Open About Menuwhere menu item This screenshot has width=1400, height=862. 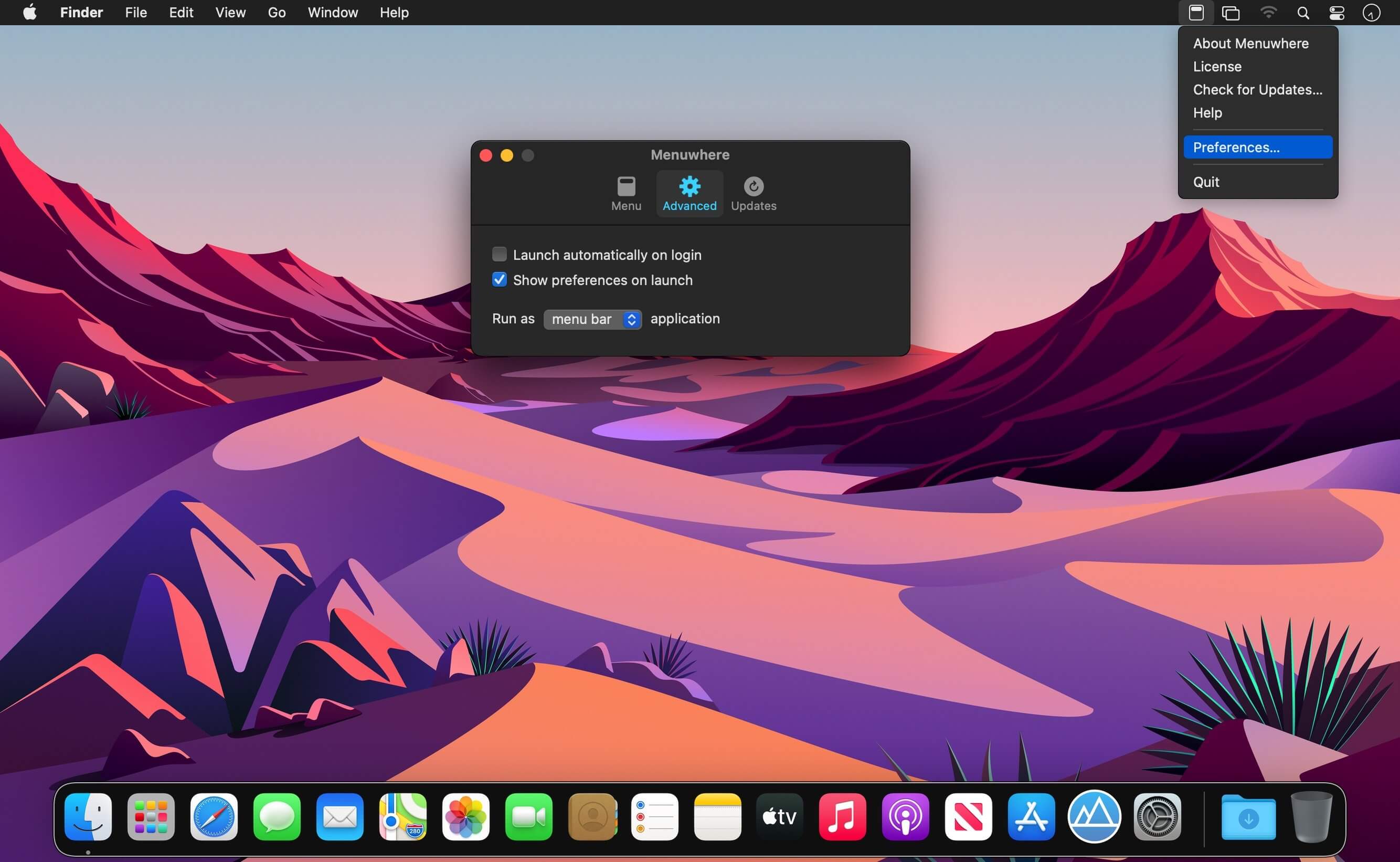[1250, 44]
